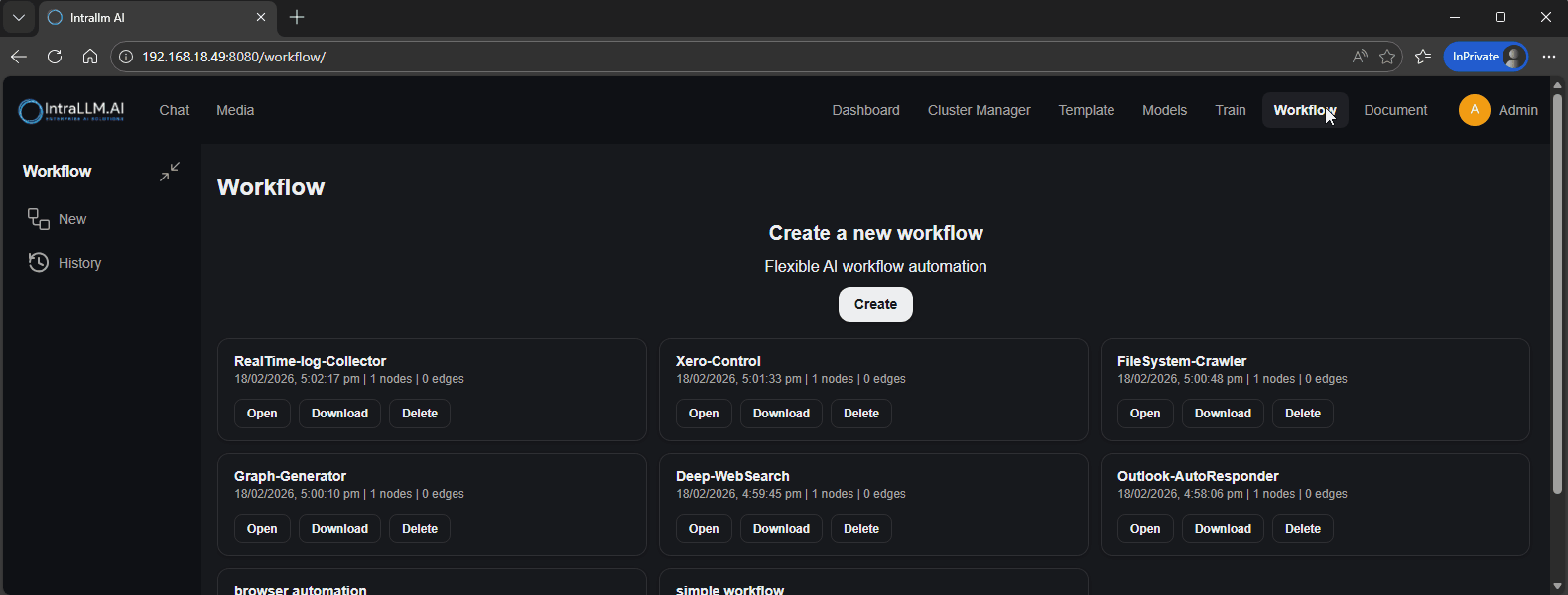Viewport: 1568px width, 595px height.
Task: Open the Chat page
Action: (174, 110)
